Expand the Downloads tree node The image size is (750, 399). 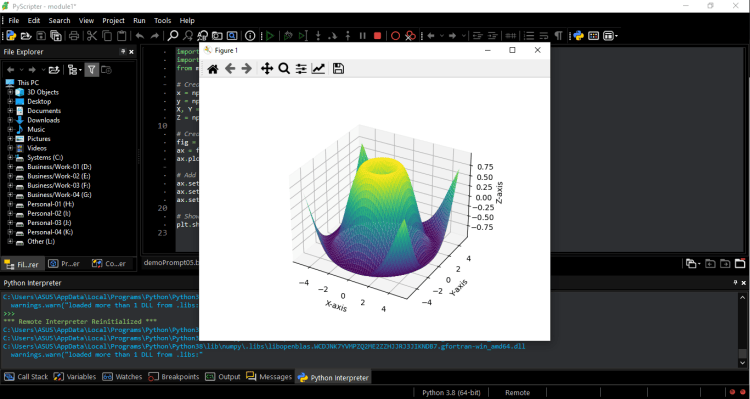10,120
